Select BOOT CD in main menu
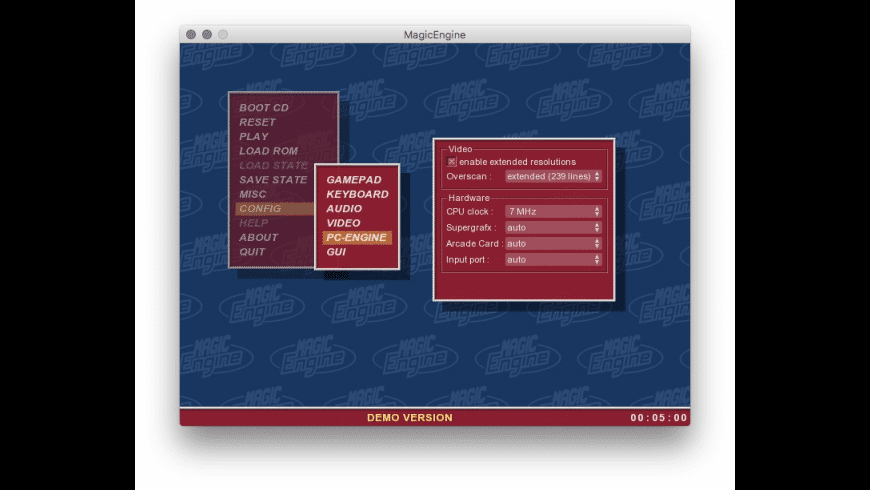Viewport: 870px width, 490px height. 264,108
